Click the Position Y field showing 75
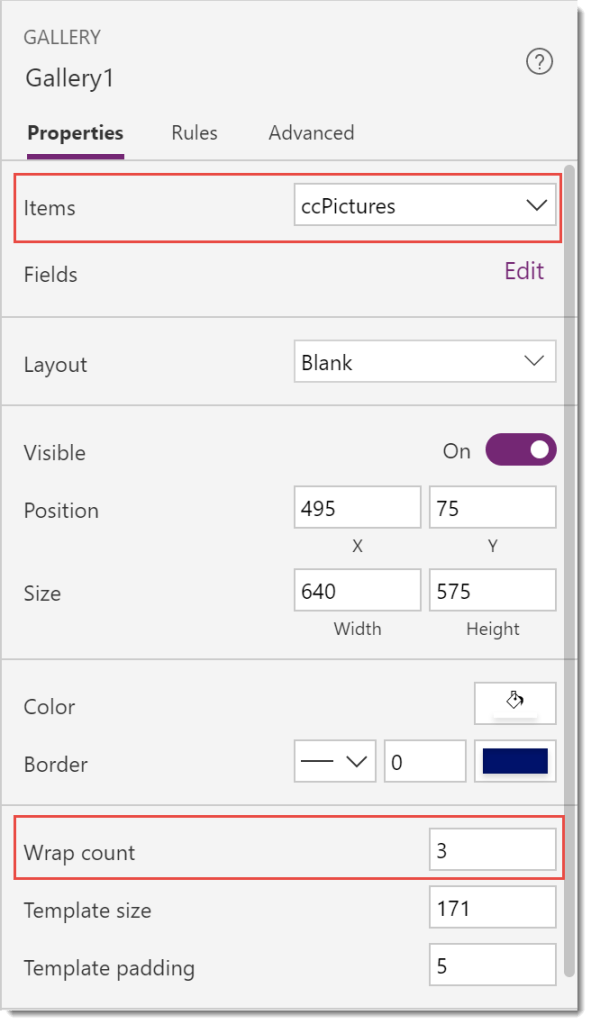The width and height of the screenshot is (591, 1024). [492, 507]
